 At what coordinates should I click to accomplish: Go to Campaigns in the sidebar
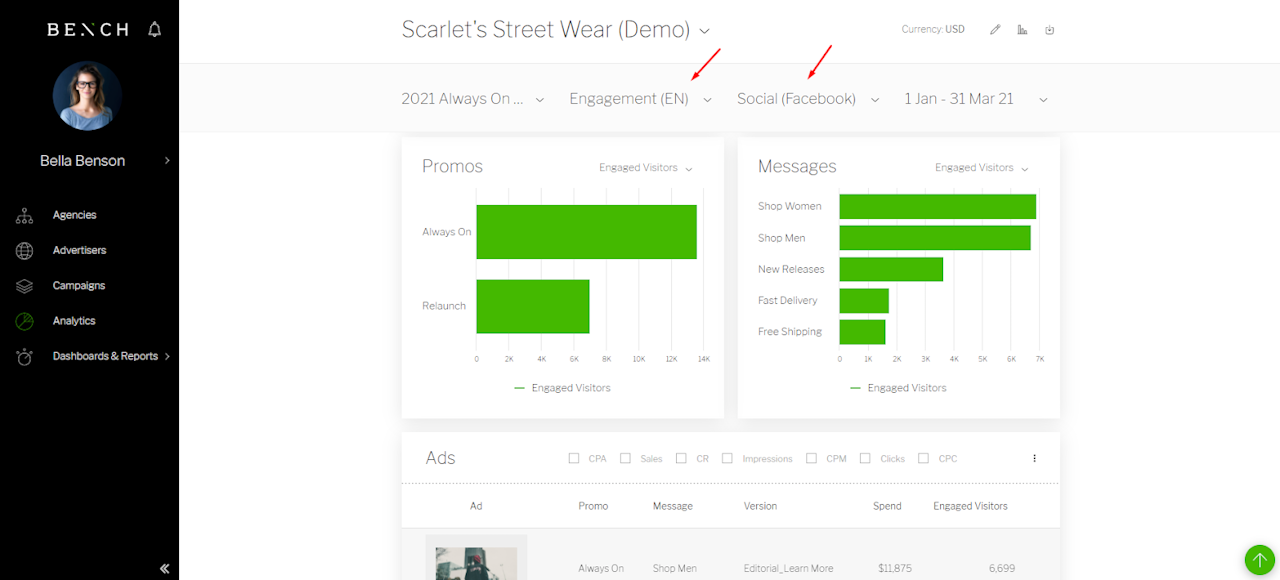[79, 286]
